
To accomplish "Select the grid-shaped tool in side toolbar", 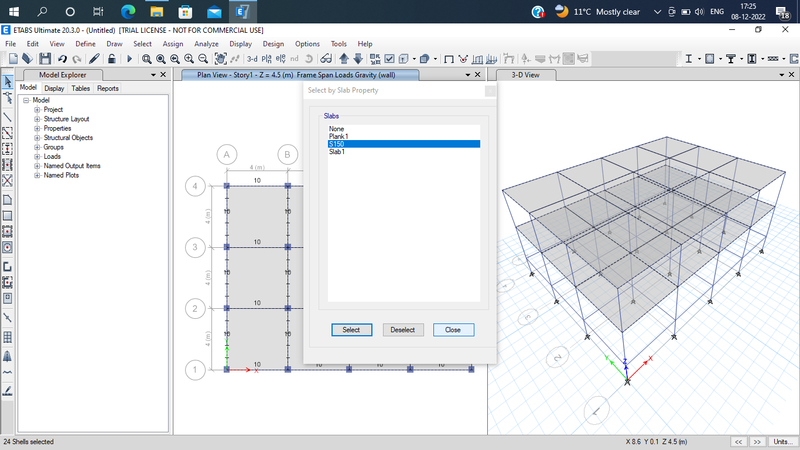I will (8, 337).
